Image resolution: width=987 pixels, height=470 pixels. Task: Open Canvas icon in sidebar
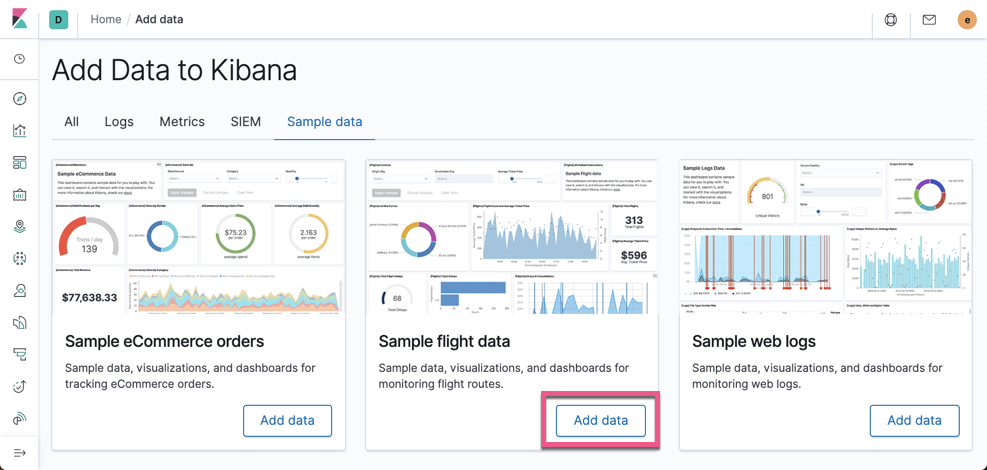point(20,195)
